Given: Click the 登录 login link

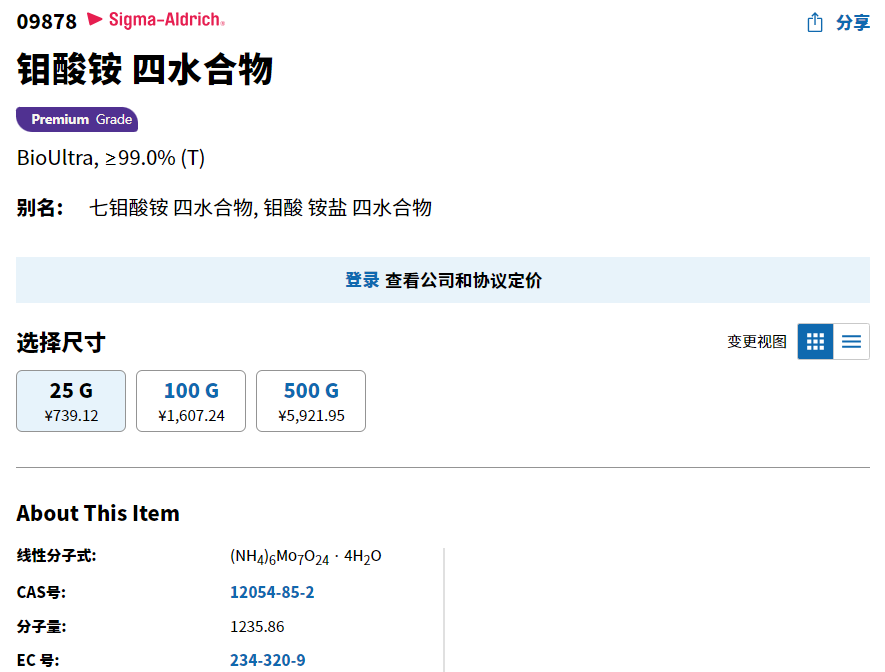Looking at the screenshot, I should point(362,281).
